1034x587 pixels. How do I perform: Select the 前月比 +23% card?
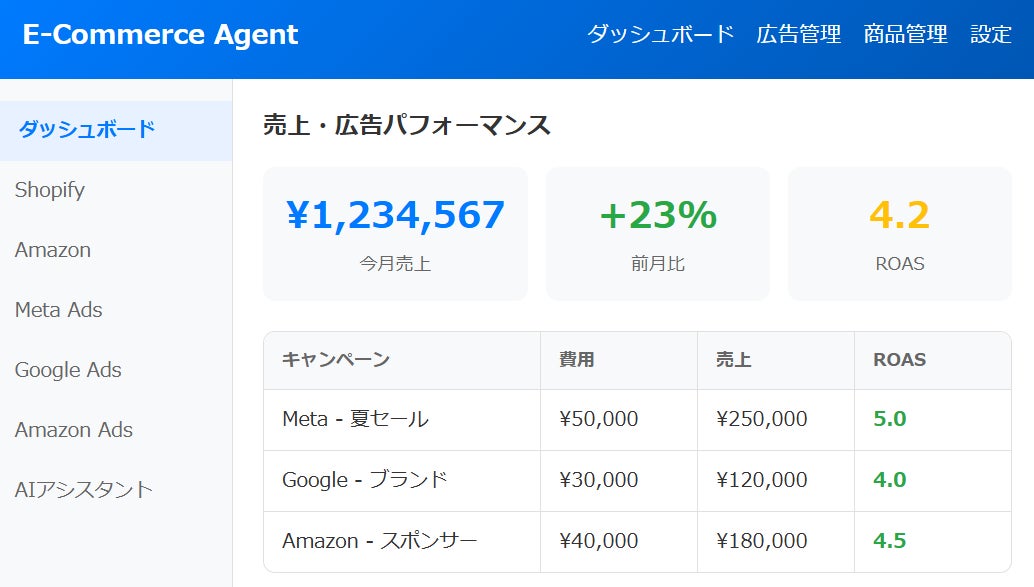tap(658, 233)
